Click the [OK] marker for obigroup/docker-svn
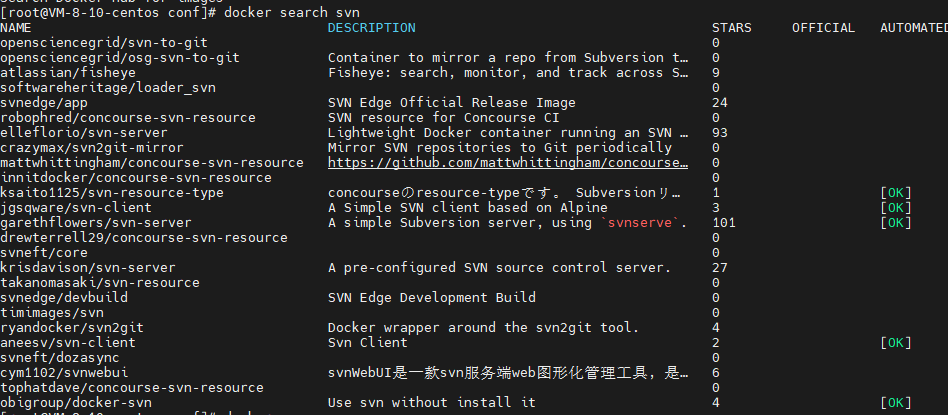The height and width of the screenshot is (415, 948). coord(896,403)
